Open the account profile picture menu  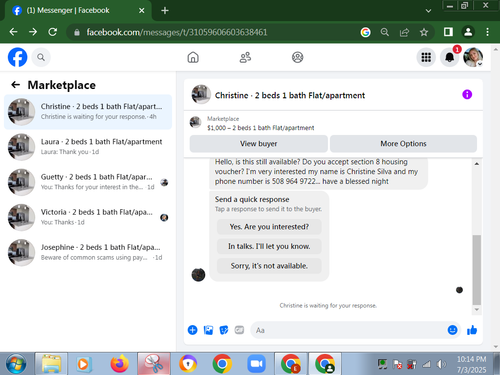point(473,57)
